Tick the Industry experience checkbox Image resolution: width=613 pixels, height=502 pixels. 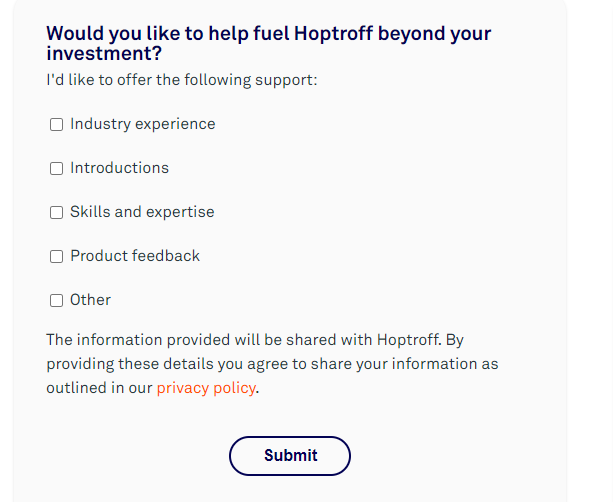click(x=57, y=125)
